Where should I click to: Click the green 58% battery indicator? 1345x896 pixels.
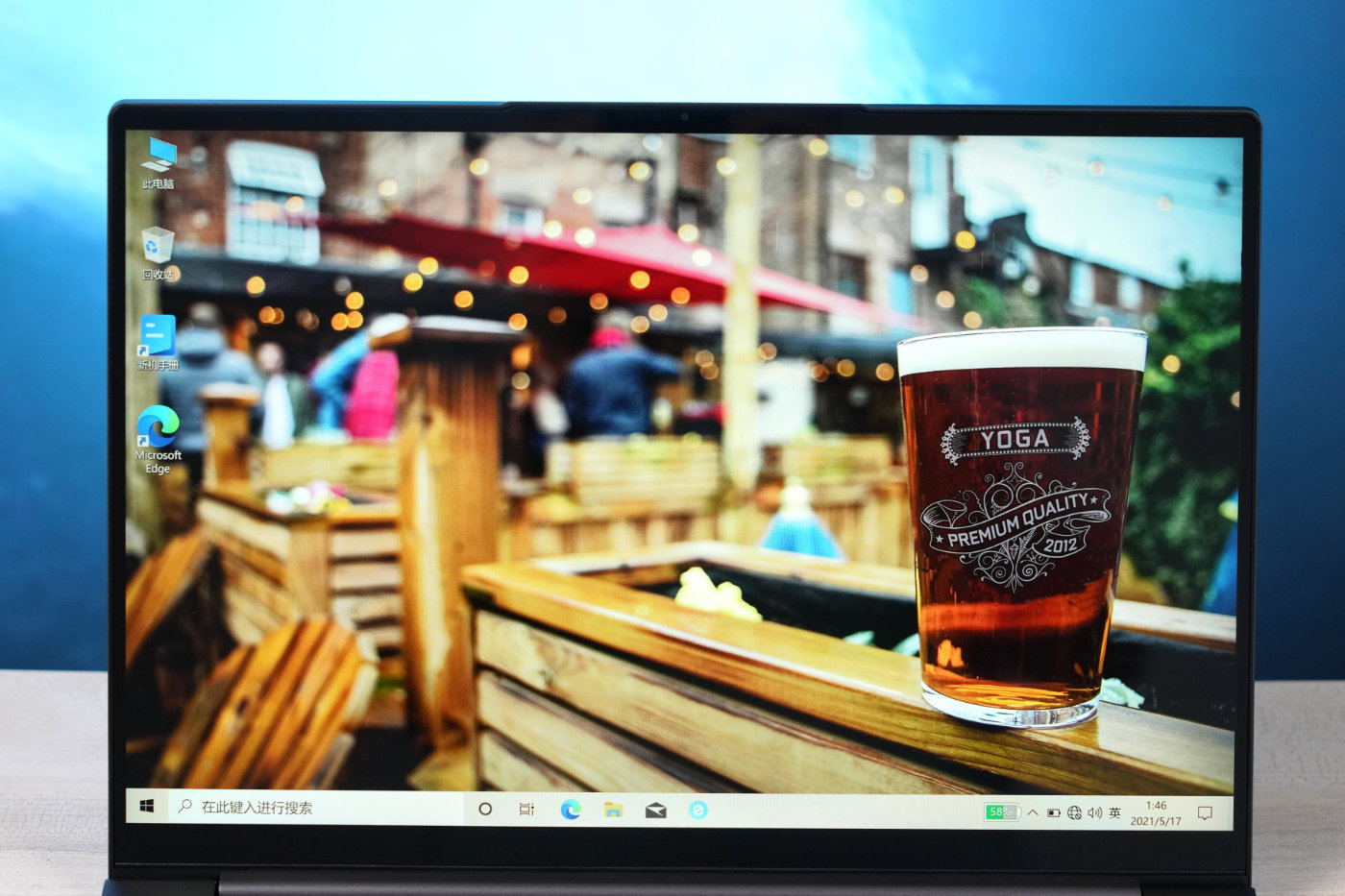[x=1001, y=812]
